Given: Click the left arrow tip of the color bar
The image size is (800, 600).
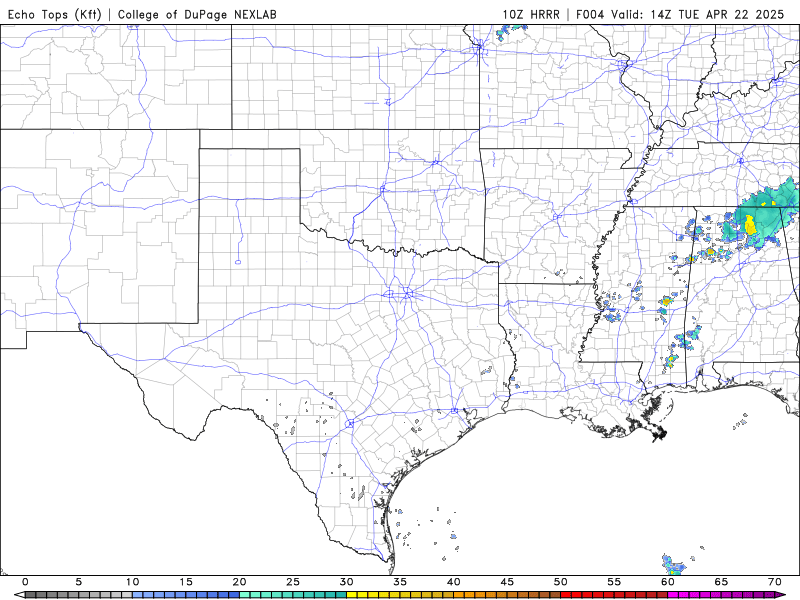Looking at the screenshot, I should pyautogui.click(x=19, y=595).
